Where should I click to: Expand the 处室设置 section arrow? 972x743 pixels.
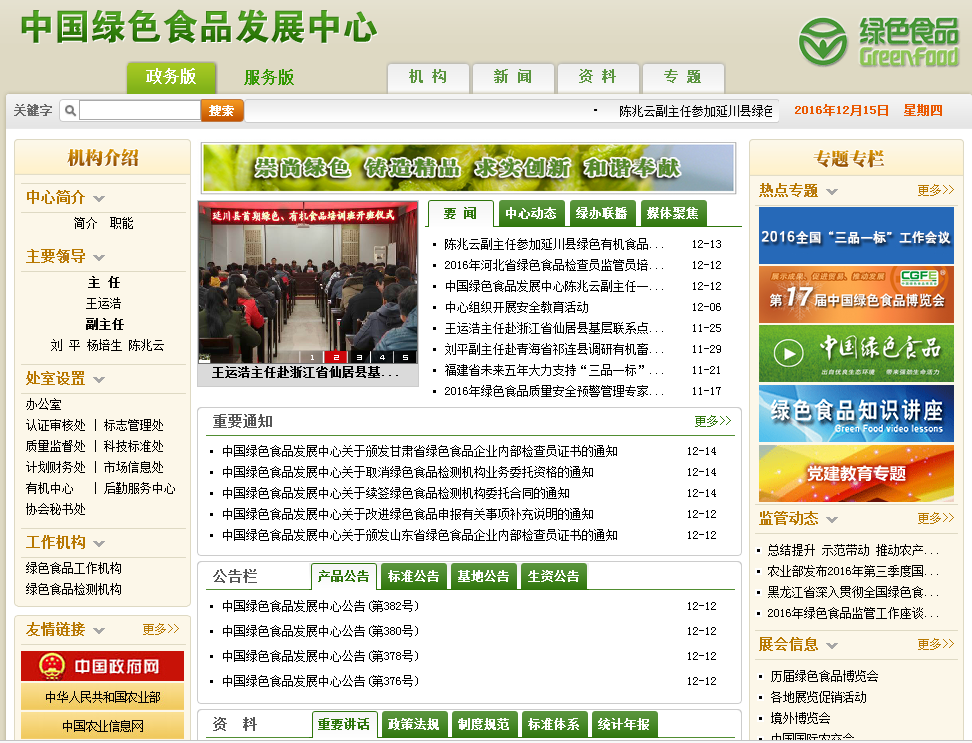(x=99, y=380)
